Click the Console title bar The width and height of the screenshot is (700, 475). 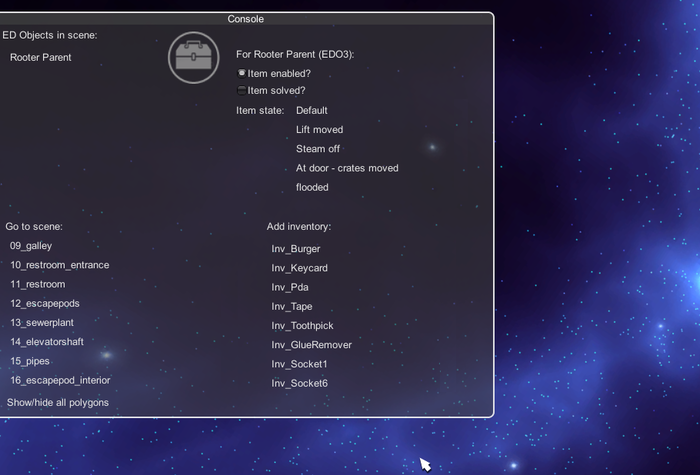click(246, 18)
